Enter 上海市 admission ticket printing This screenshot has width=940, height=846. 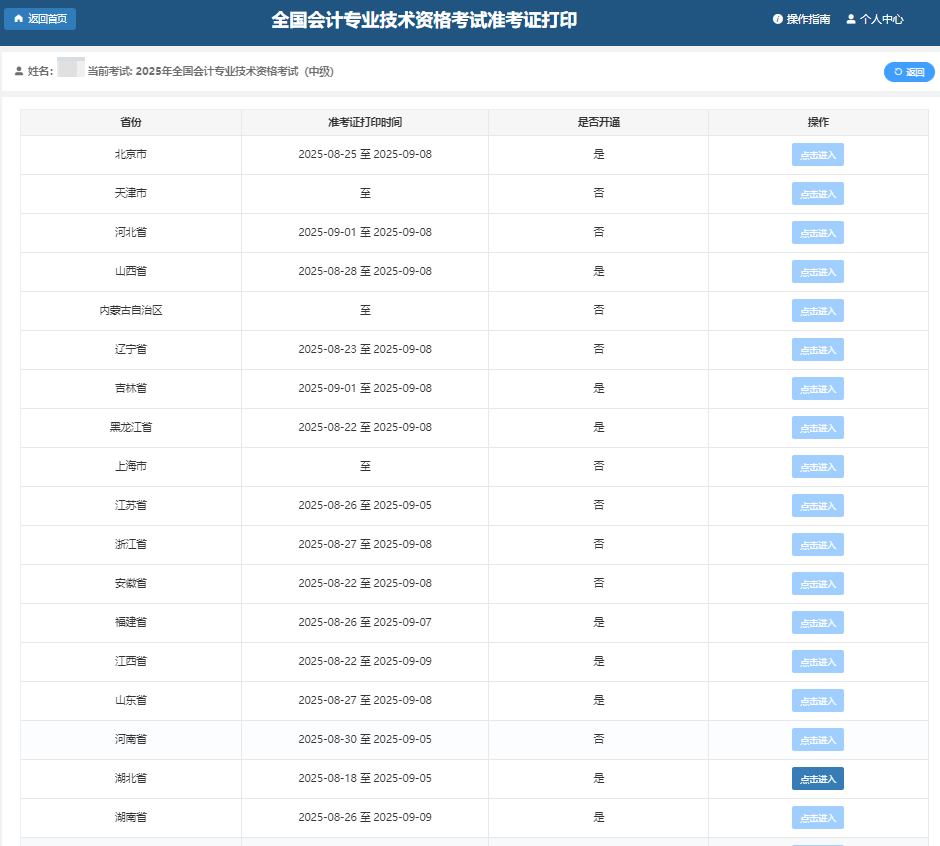pos(817,466)
